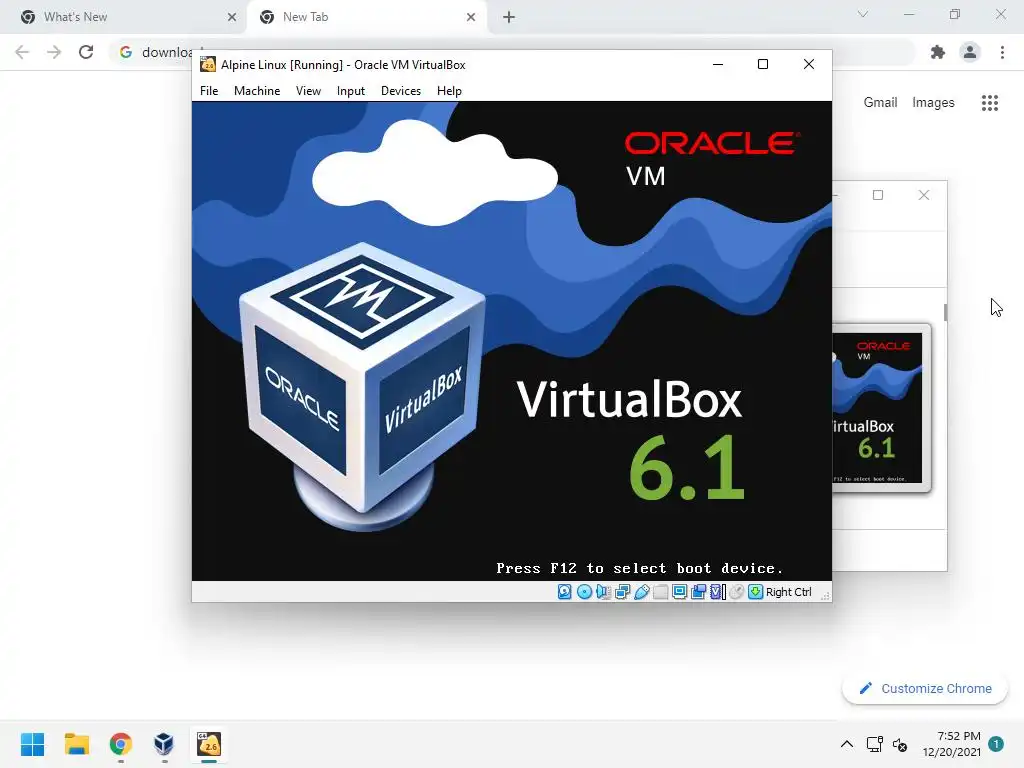This screenshot has height=768, width=1024.
Task: Close the New Tab tab
Action: click(x=471, y=17)
